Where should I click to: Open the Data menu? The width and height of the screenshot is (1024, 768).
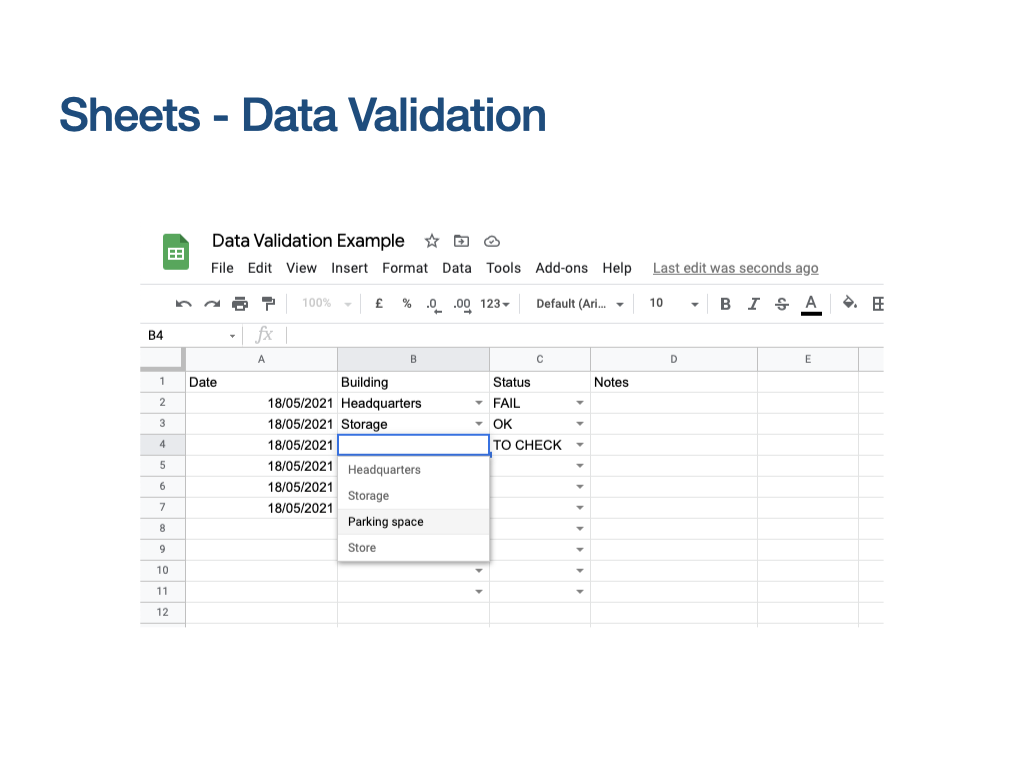[457, 268]
